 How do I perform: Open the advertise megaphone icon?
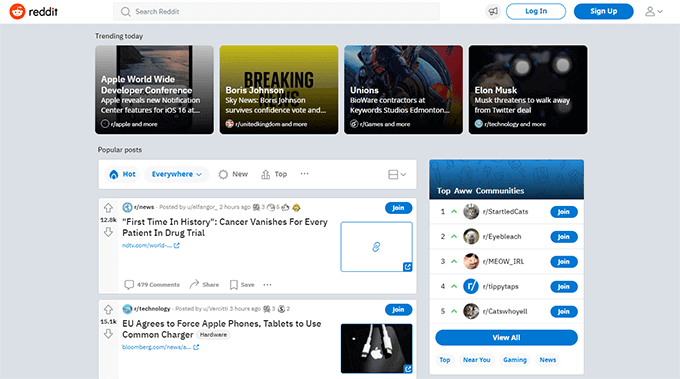coord(493,11)
